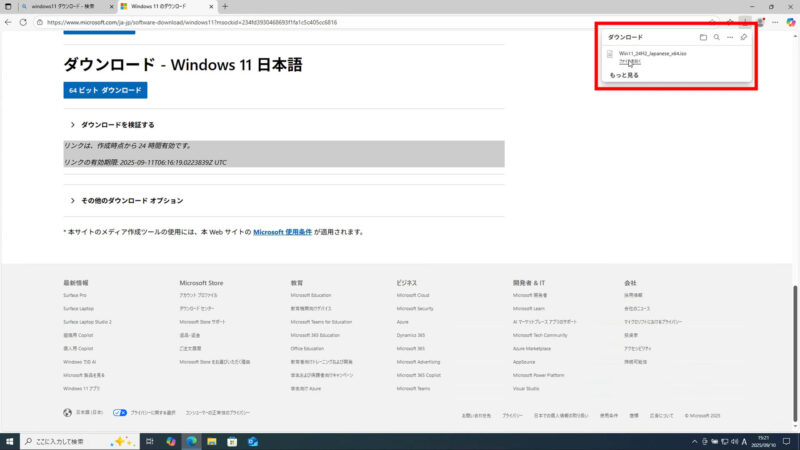Open the Win11_24H2_Japanese_x64.iso download entry
The width and height of the screenshot is (800, 450).
[646, 52]
